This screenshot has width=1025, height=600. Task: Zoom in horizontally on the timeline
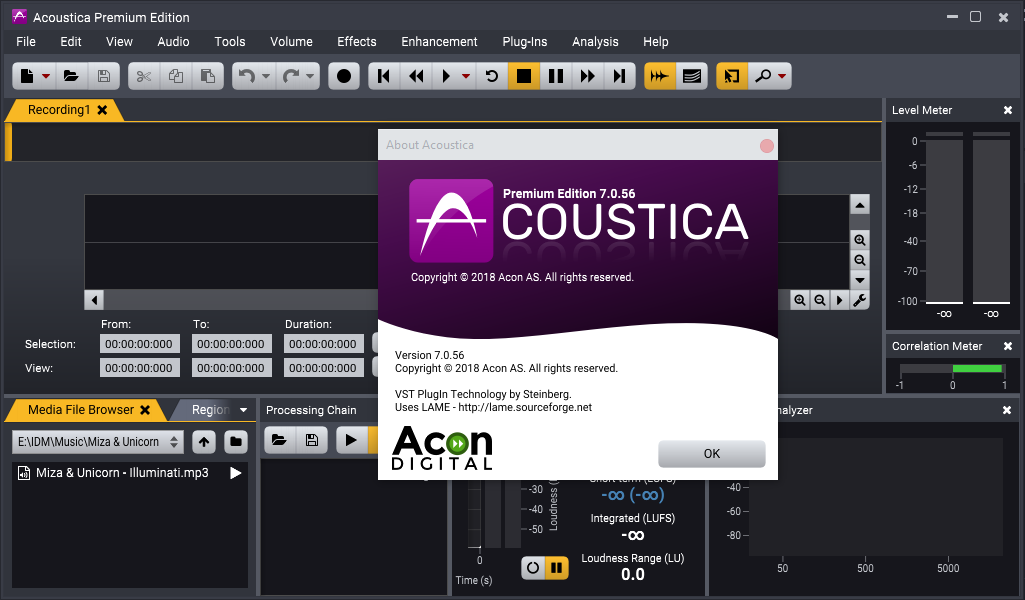click(x=799, y=300)
